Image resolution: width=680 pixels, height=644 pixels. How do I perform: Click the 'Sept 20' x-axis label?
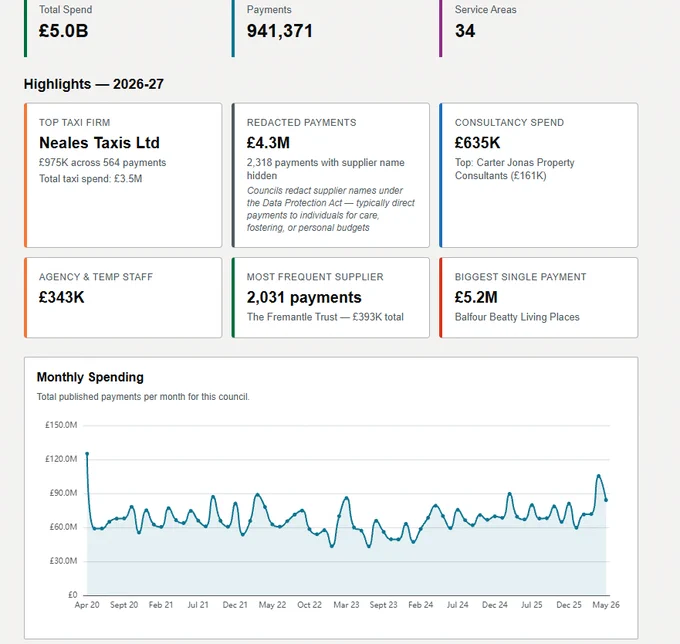tap(124, 605)
